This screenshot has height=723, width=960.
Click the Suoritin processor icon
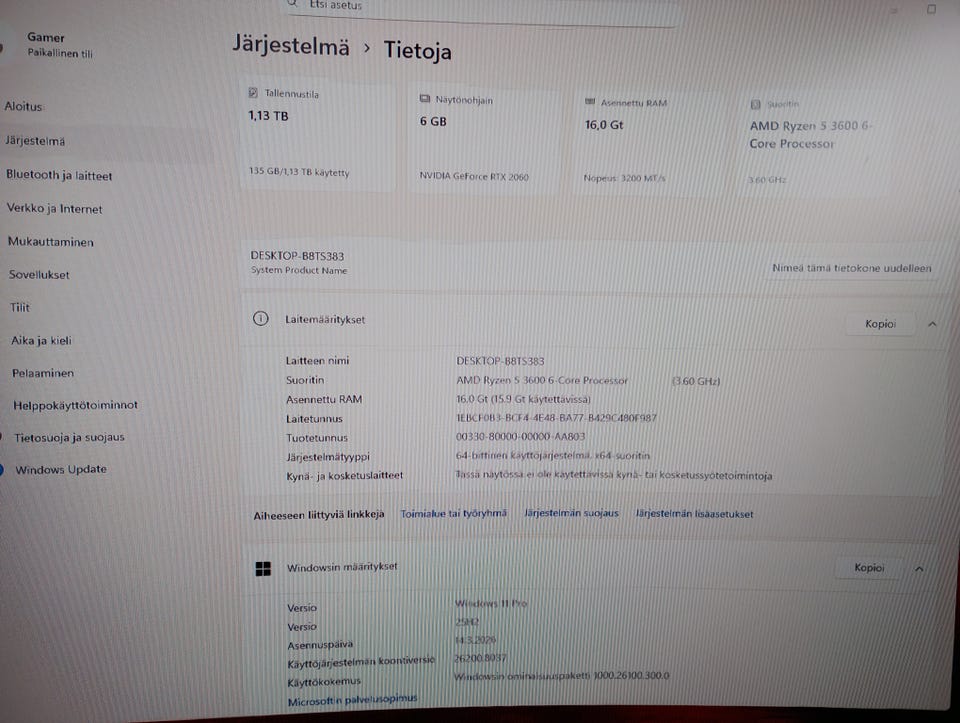756,105
